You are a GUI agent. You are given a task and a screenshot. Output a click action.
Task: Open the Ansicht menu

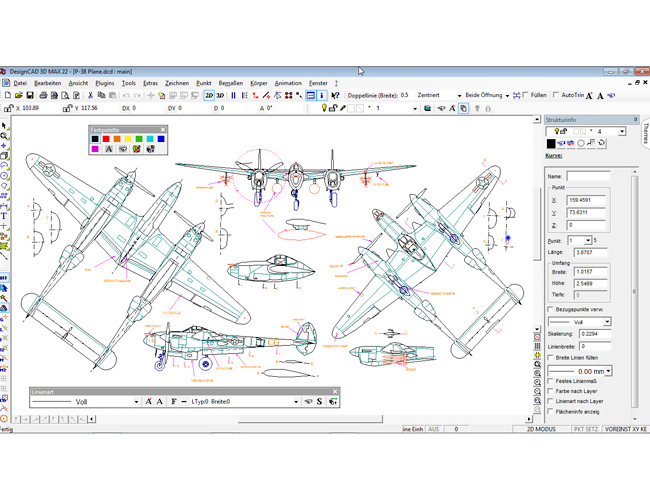pos(78,83)
